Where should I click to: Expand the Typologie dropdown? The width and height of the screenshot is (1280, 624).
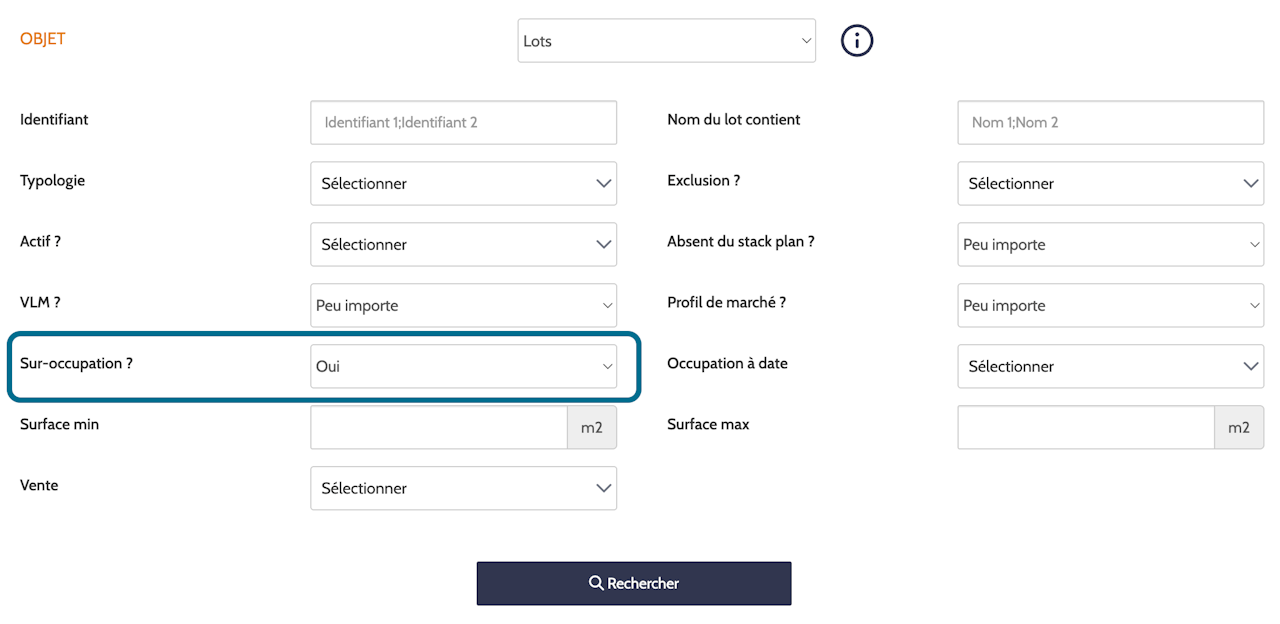pos(463,183)
